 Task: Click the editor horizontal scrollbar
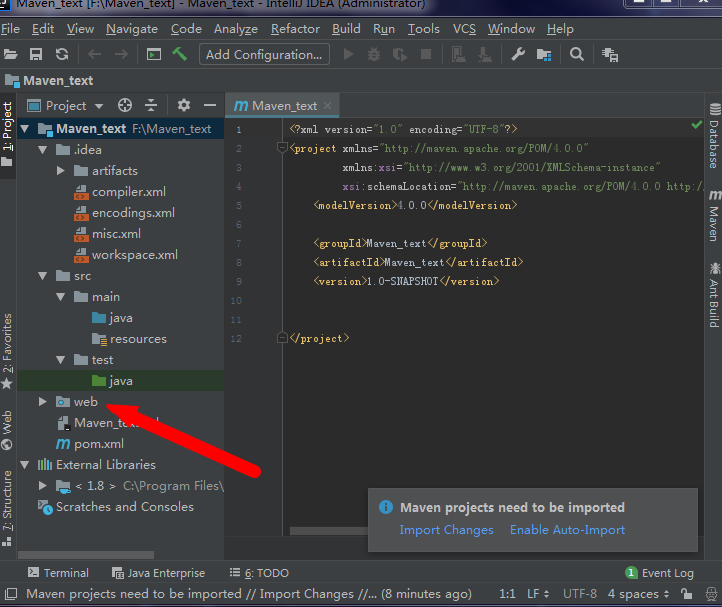click(329, 531)
